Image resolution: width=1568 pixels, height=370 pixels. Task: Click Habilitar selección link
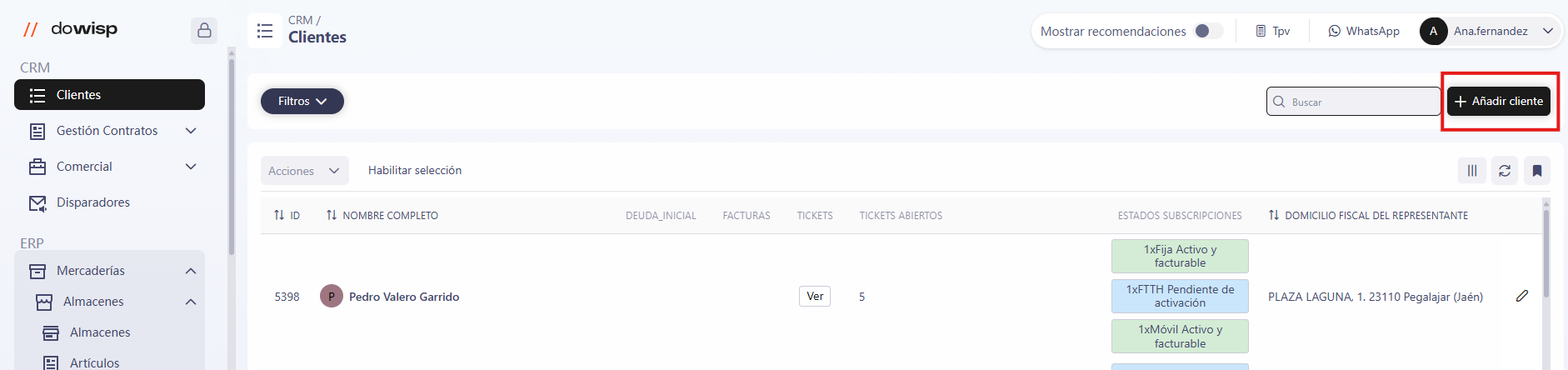(x=415, y=170)
